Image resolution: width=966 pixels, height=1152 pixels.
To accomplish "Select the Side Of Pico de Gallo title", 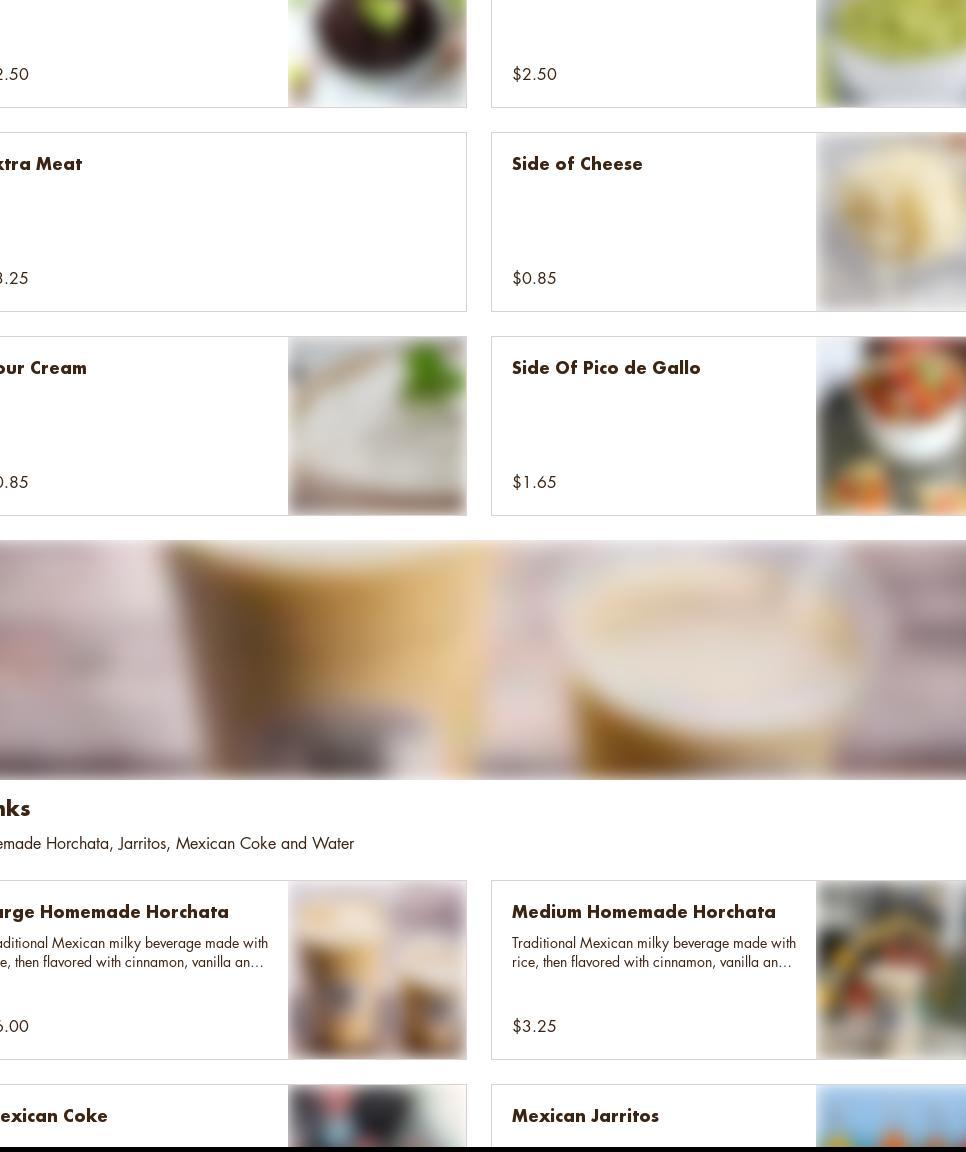I will tap(606, 368).
